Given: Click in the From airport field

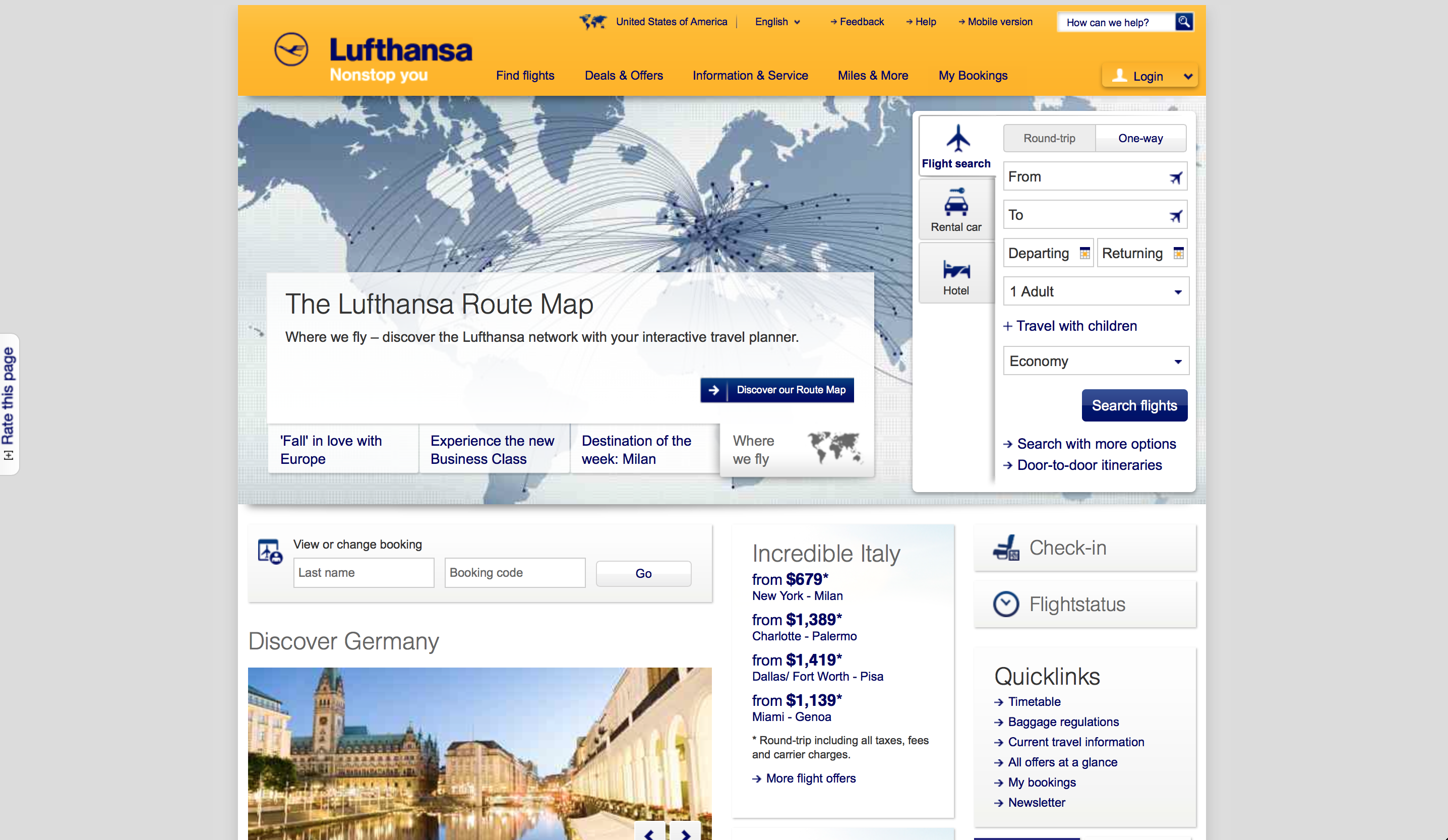Looking at the screenshot, I should pyautogui.click(x=1095, y=176).
